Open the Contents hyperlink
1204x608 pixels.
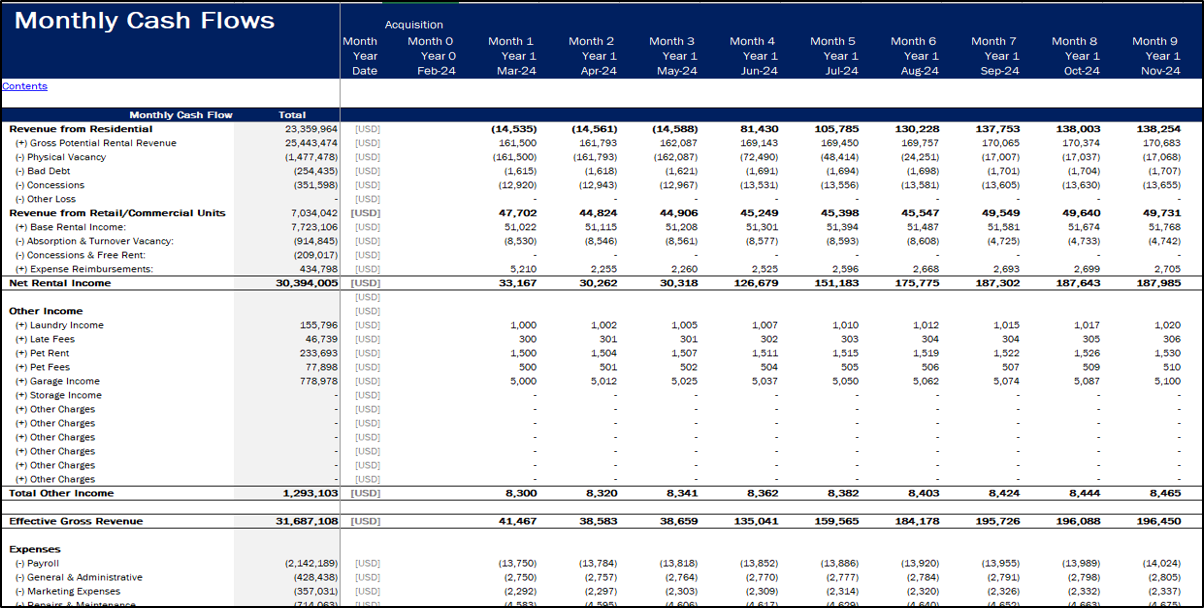24,86
